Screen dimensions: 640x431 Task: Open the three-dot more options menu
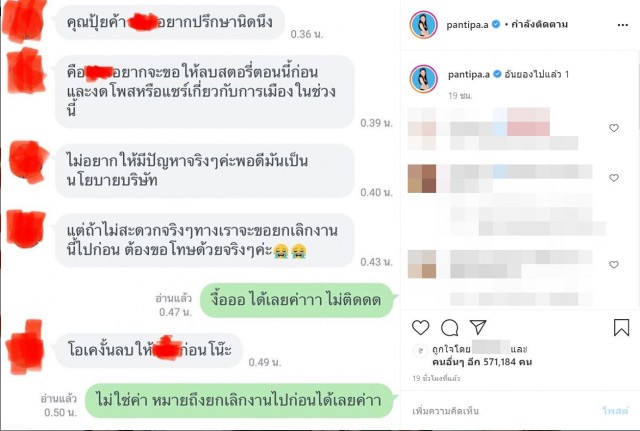click(x=622, y=25)
